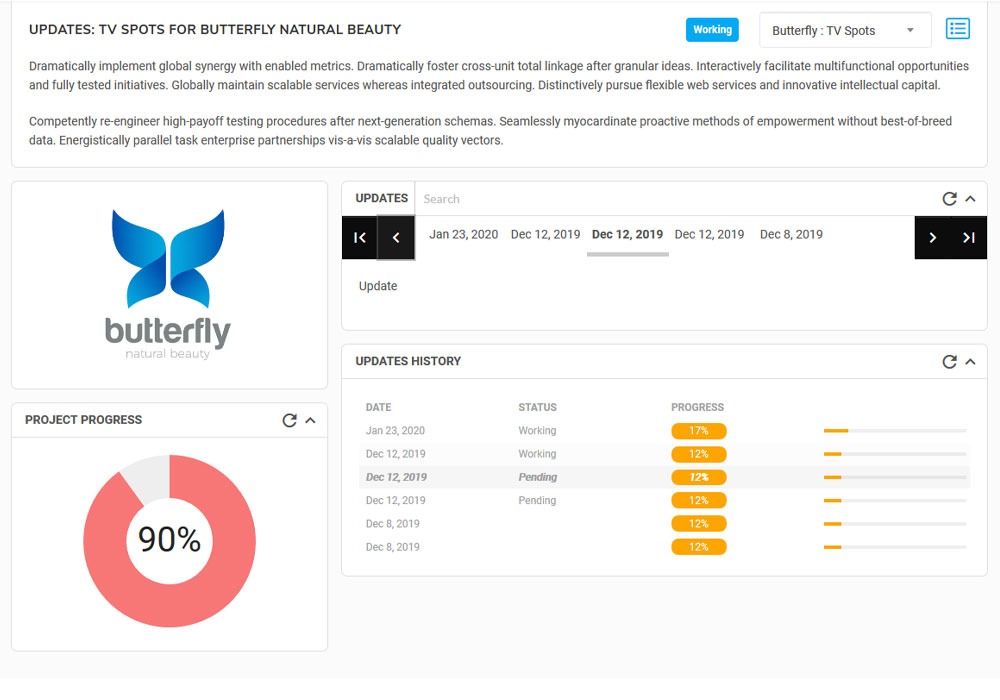Click the list view icon at top right
Image resolution: width=1000 pixels, height=700 pixels.
(957, 29)
